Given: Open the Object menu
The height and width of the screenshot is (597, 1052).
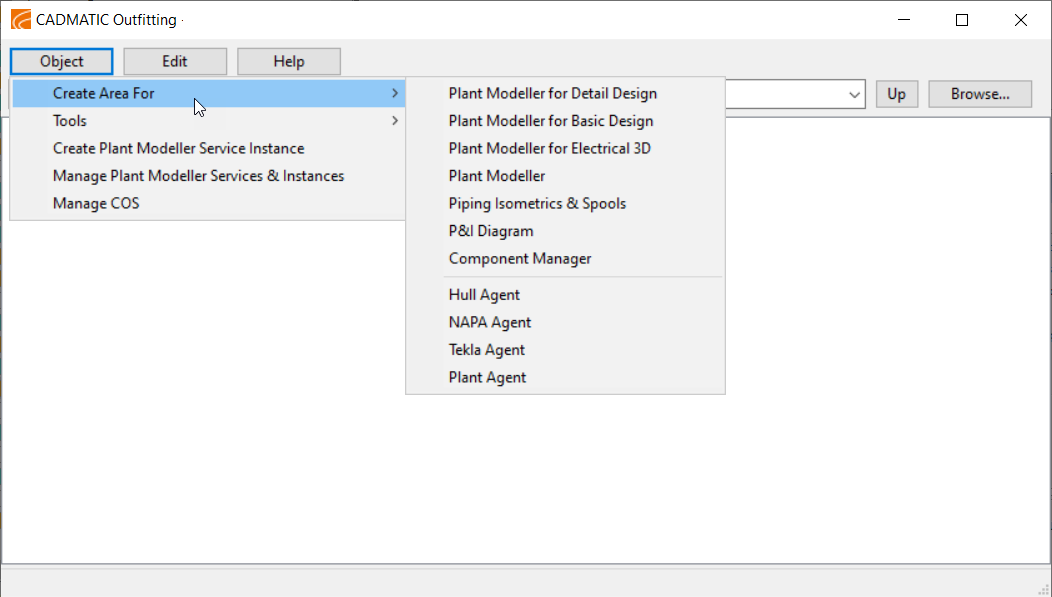Looking at the screenshot, I should pos(62,62).
